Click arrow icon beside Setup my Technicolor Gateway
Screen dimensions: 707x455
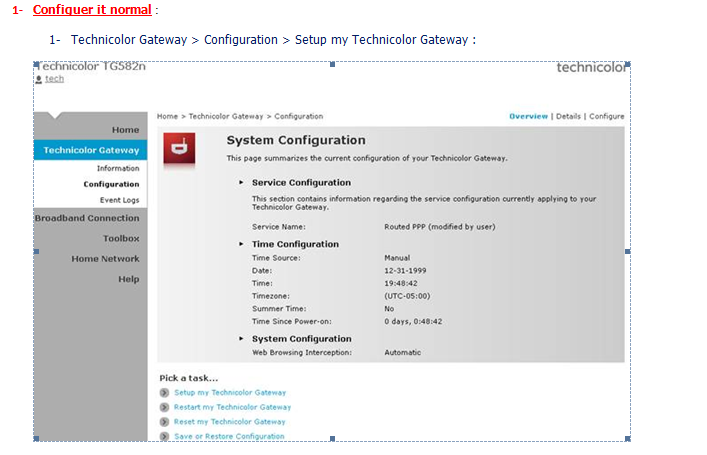click(164, 393)
